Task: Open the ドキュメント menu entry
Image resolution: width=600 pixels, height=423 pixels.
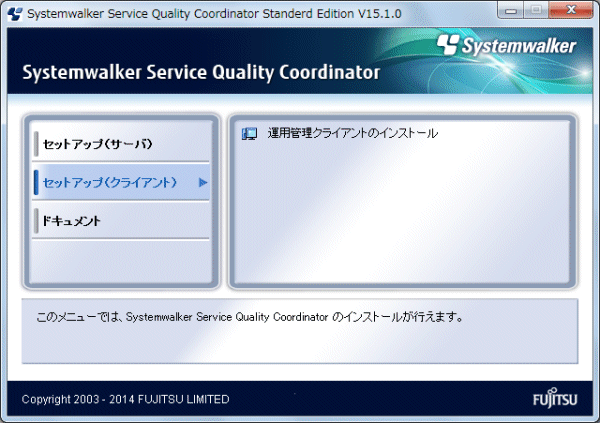Action: tap(121, 220)
